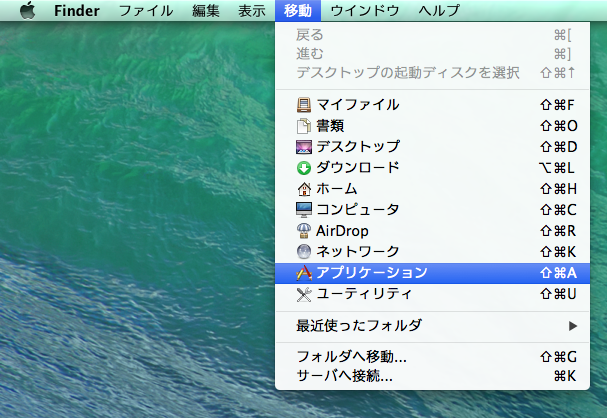
Task: Close the highlighted 移動 menu
Action: pos(298,10)
